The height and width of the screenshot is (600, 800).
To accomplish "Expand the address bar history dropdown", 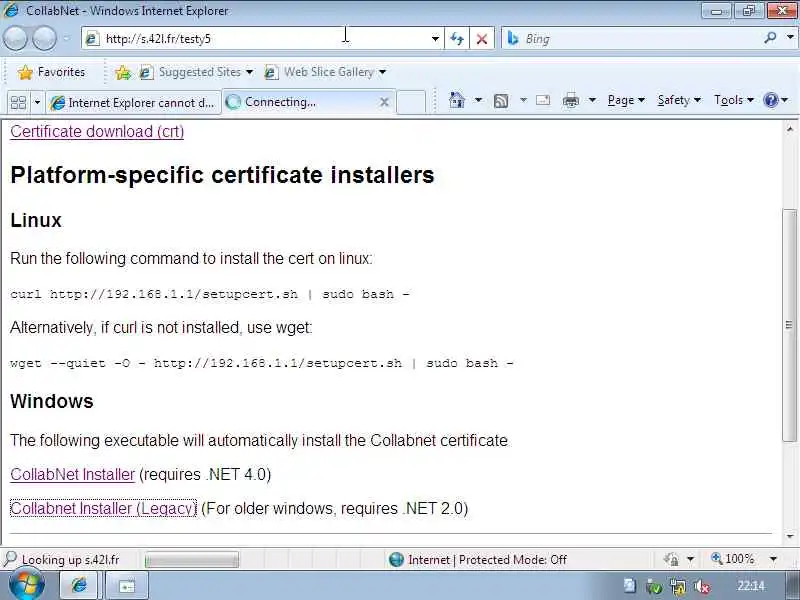I will coord(435,39).
